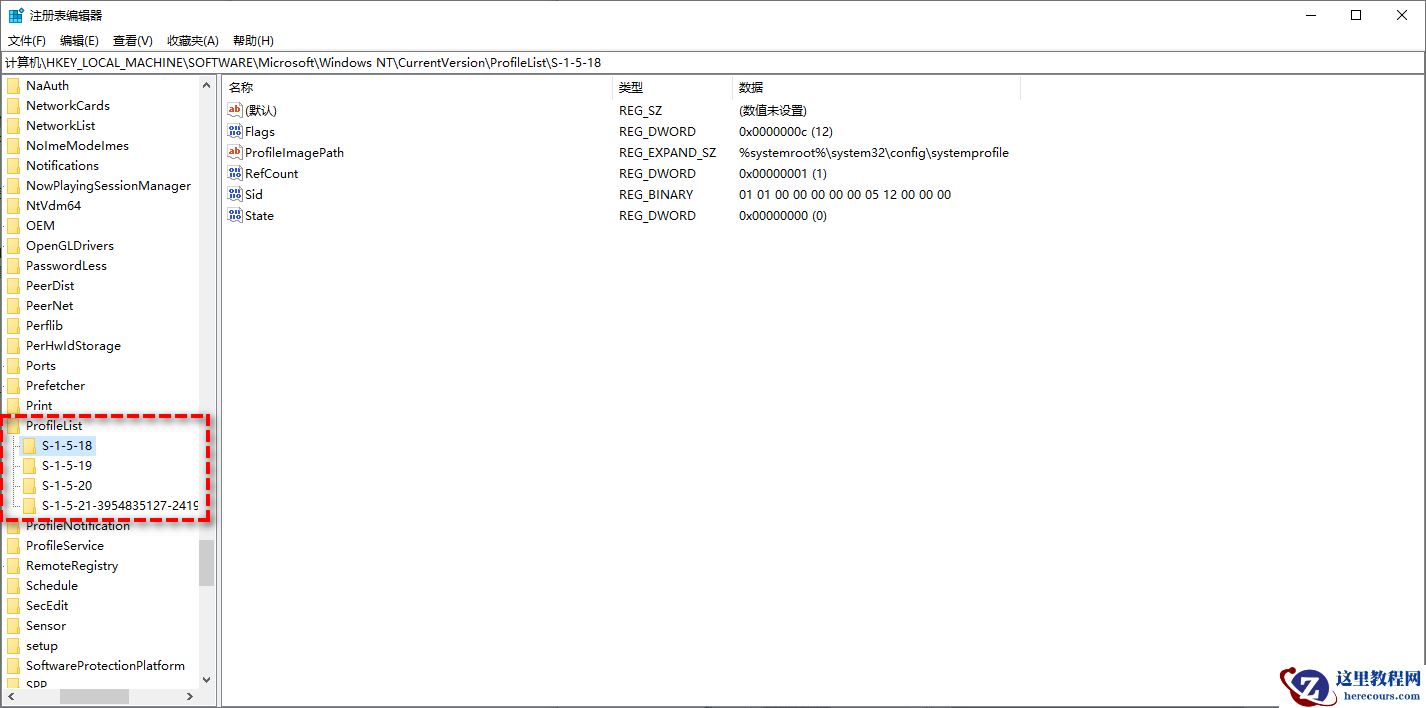Select the S-1-5-21-3954835127 key
The height and width of the screenshot is (708, 1426).
(x=115, y=505)
